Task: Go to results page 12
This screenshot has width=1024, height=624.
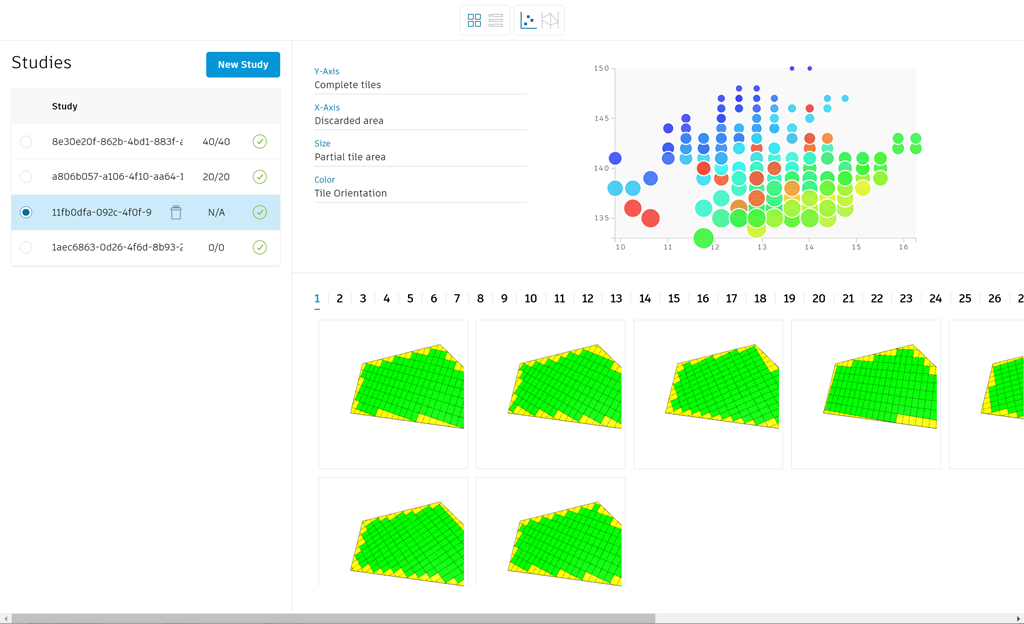Action: click(587, 299)
